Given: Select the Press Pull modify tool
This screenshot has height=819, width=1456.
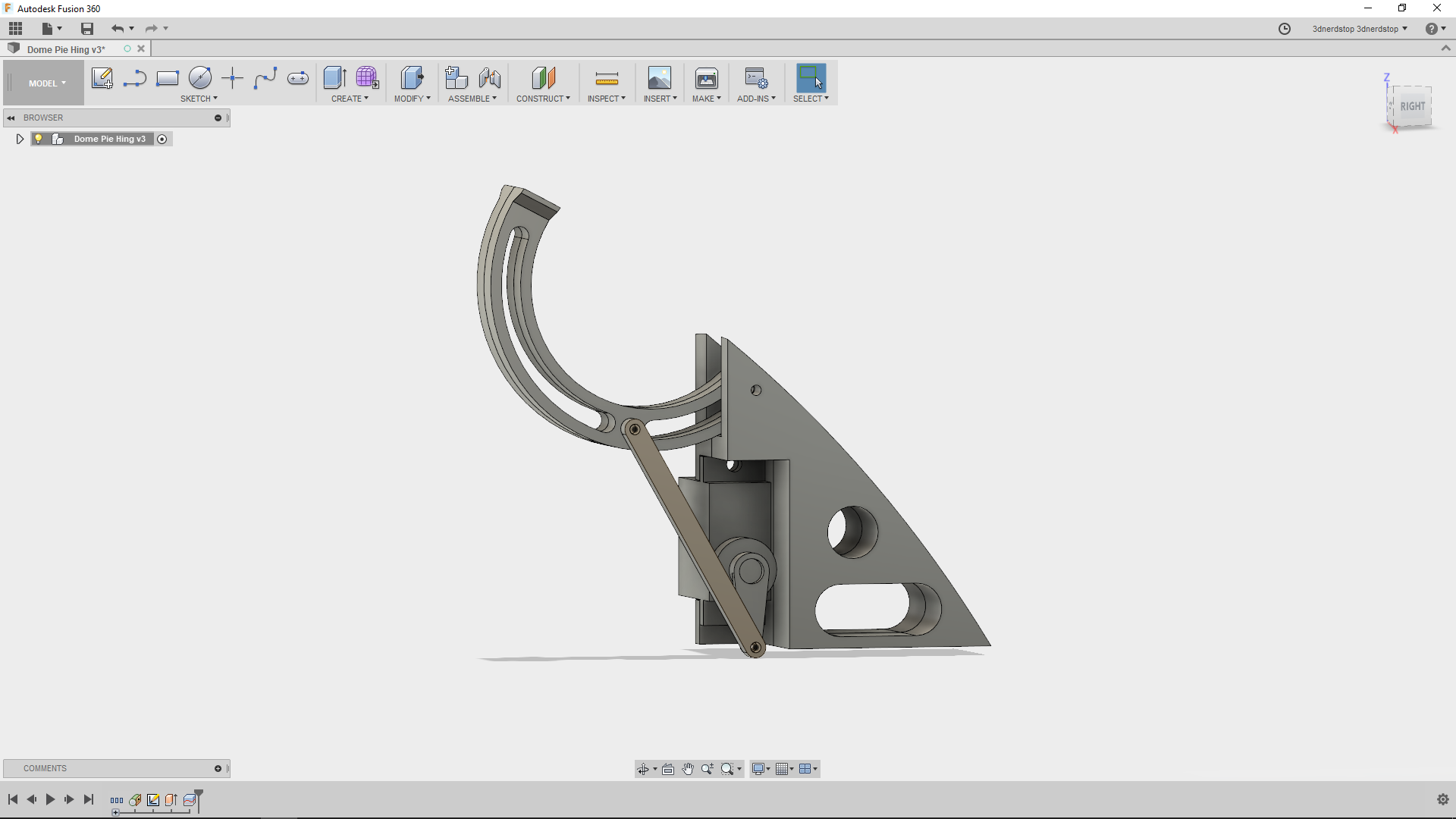Looking at the screenshot, I should click(x=412, y=77).
